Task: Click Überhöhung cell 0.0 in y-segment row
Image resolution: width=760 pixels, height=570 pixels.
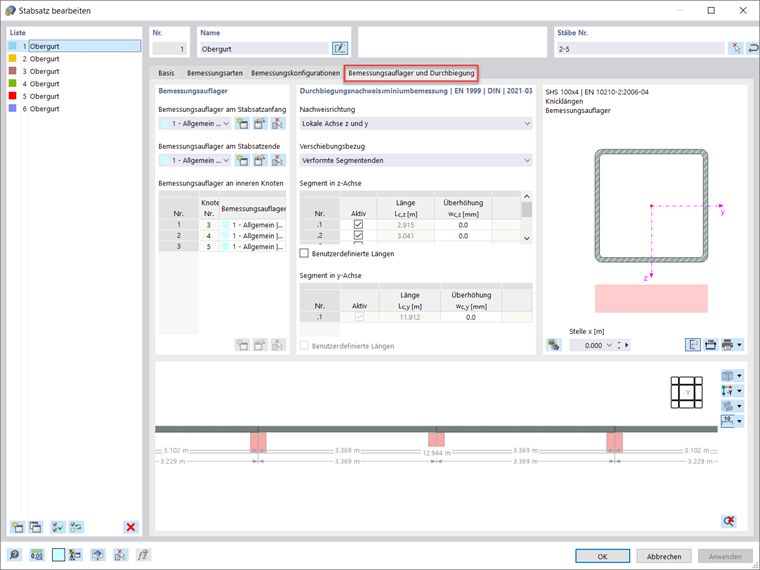Action: click(471, 317)
